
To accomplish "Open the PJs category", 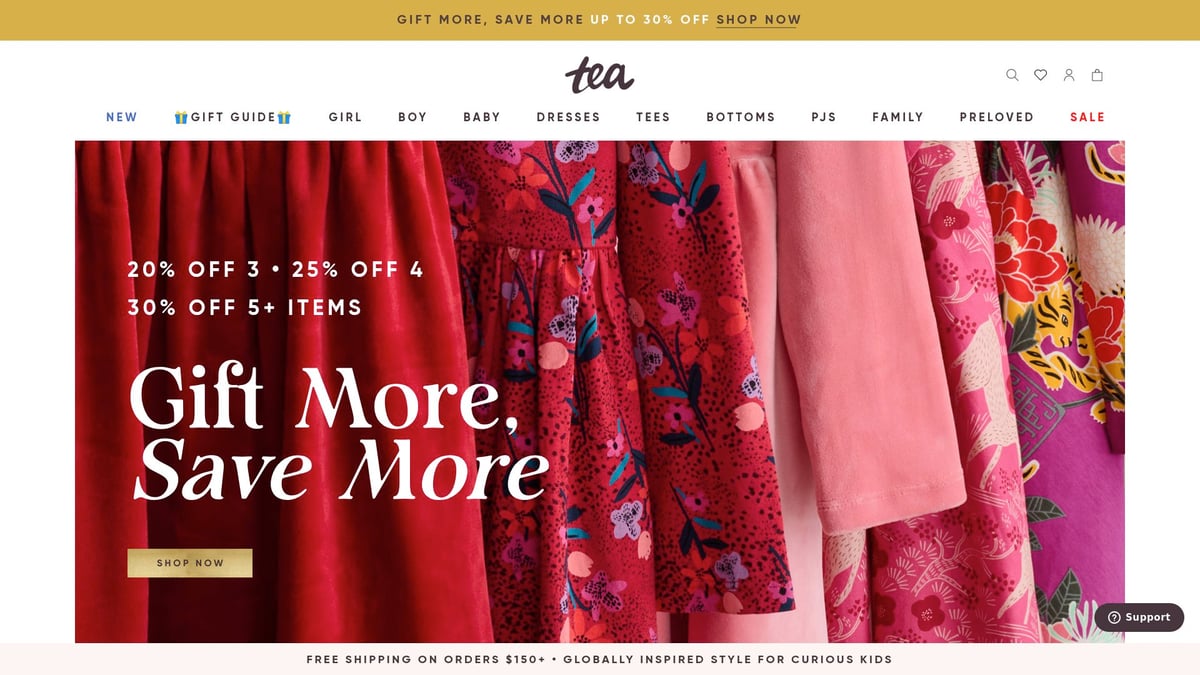I will 824,117.
